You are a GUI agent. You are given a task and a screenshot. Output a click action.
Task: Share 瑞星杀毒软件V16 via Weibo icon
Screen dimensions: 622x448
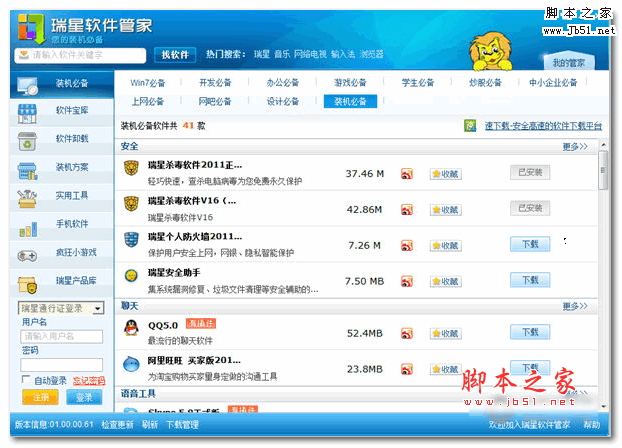click(407, 210)
